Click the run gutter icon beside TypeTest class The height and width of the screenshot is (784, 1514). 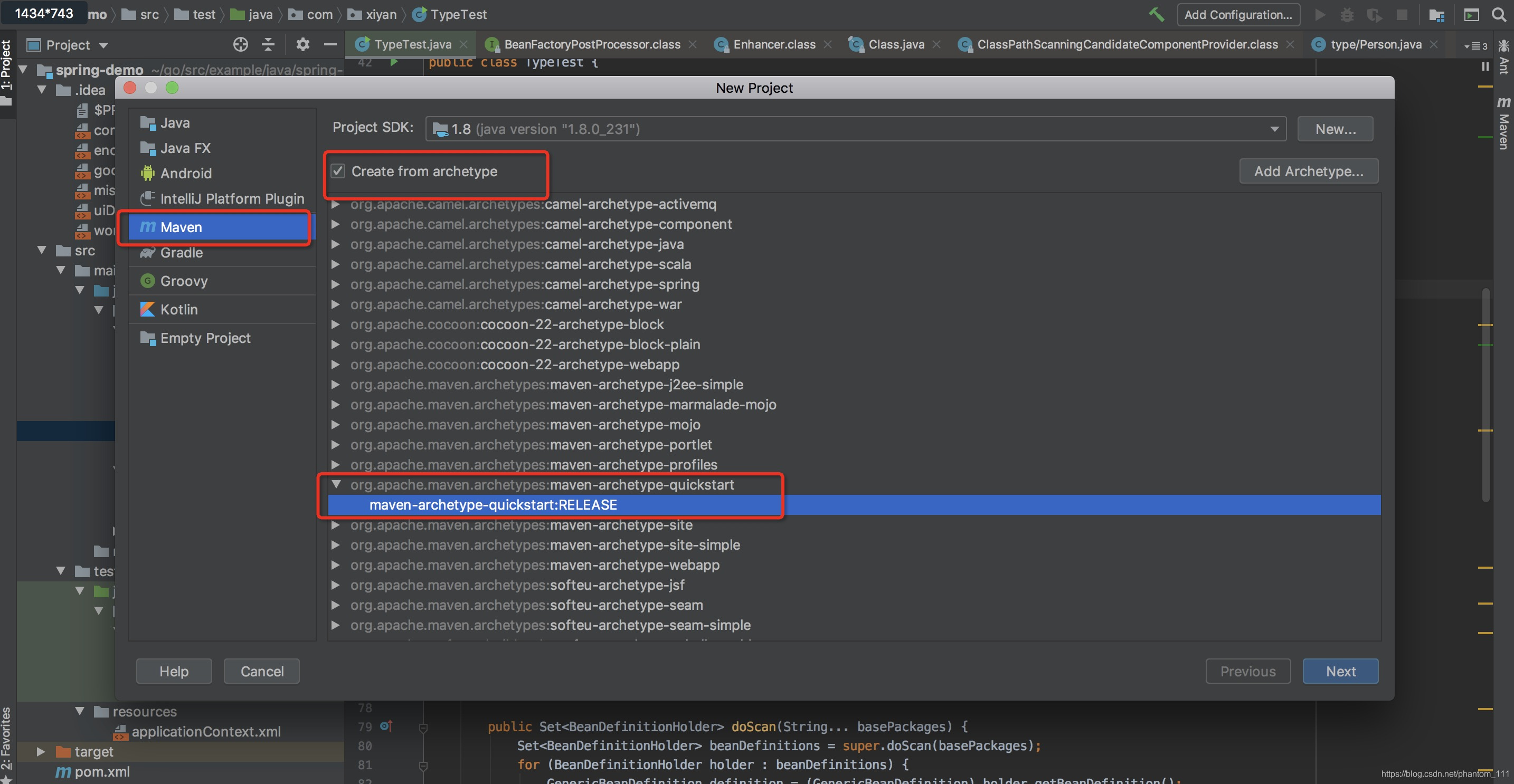[x=394, y=62]
